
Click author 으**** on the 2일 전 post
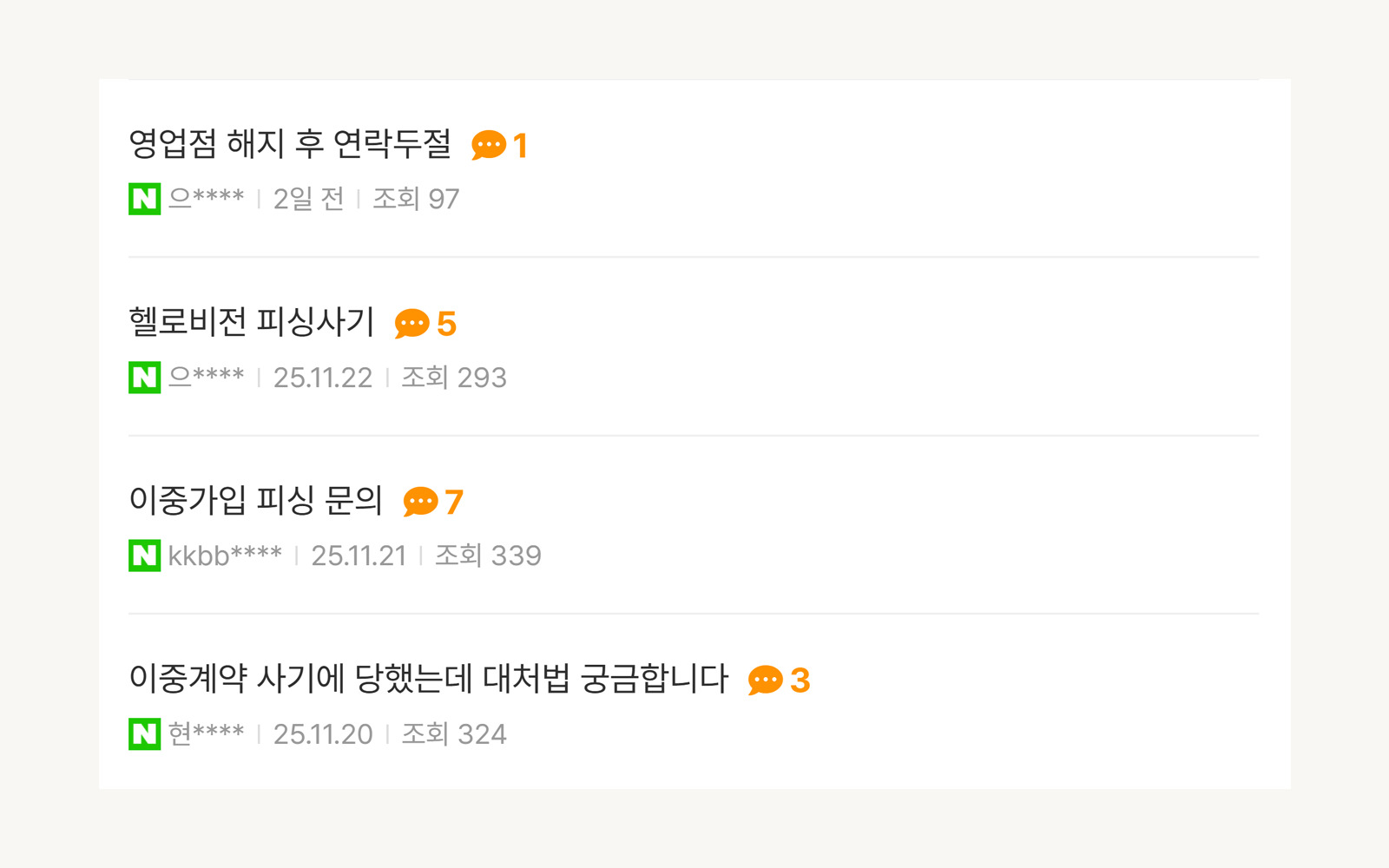coord(207,199)
